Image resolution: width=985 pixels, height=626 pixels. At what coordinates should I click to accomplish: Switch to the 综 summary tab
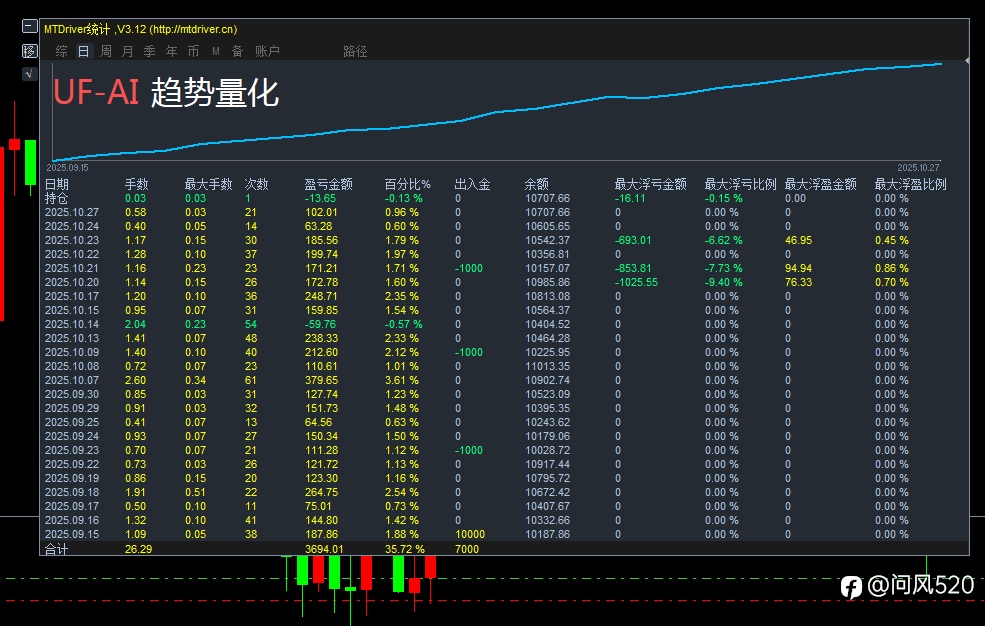(x=62, y=51)
